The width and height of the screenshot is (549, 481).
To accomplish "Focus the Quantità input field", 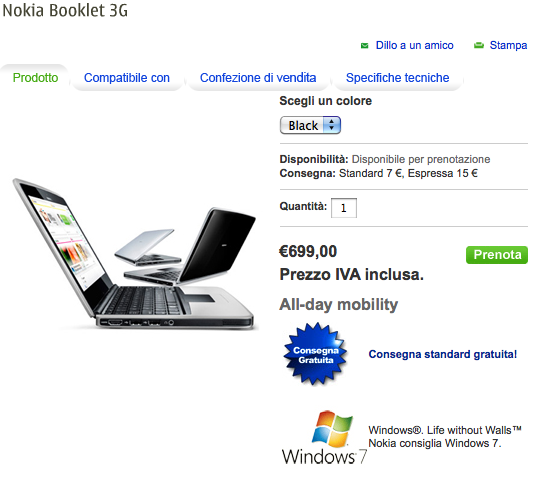I will pos(344,208).
